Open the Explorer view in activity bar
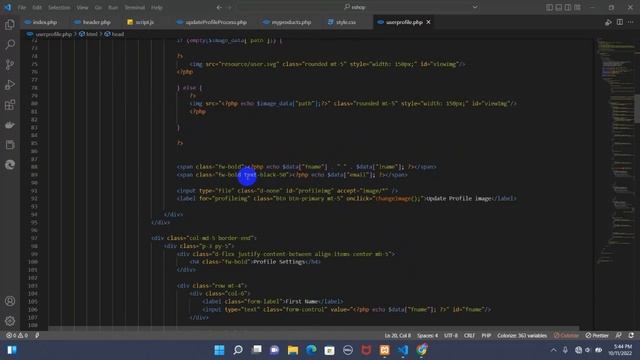 click(x=10, y=25)
